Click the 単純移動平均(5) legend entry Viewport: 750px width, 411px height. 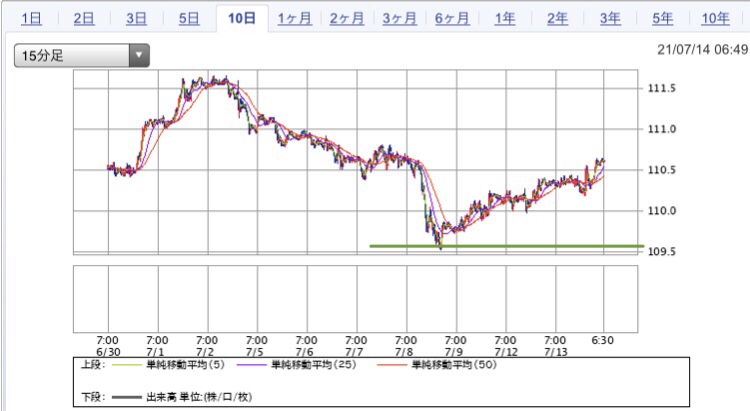click(185, 365)
